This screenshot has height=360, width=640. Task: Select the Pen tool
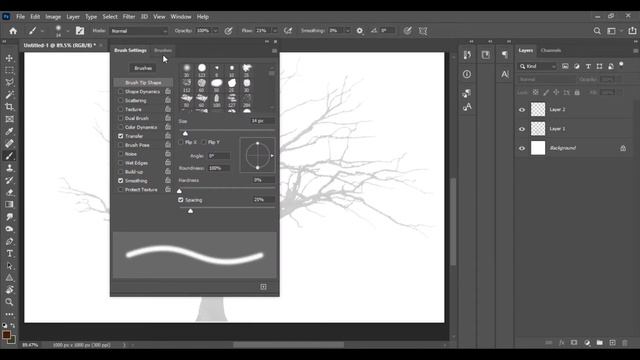(x=9, y=241)
